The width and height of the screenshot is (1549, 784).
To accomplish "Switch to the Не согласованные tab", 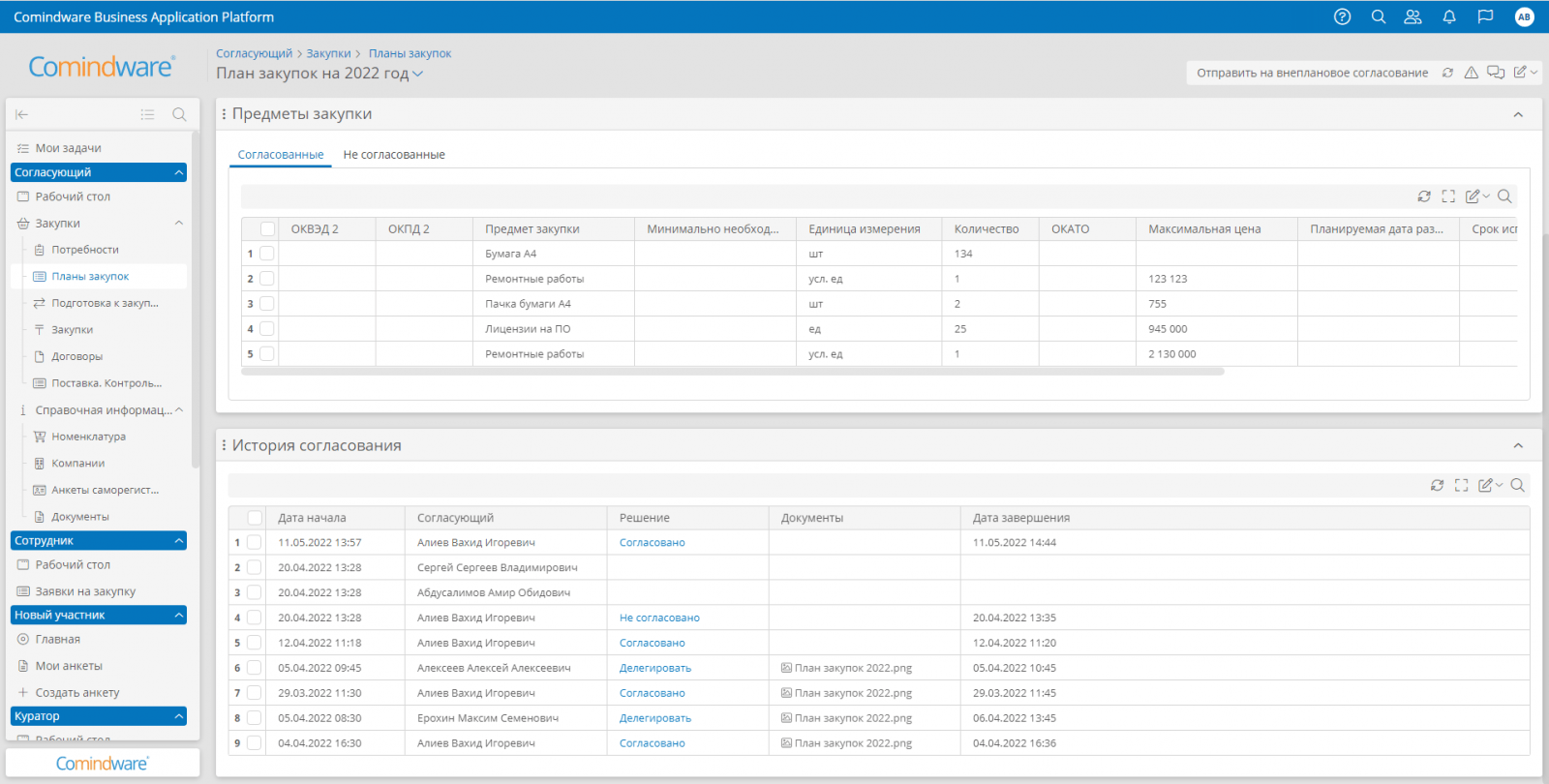I will click(x=394, y=155).
